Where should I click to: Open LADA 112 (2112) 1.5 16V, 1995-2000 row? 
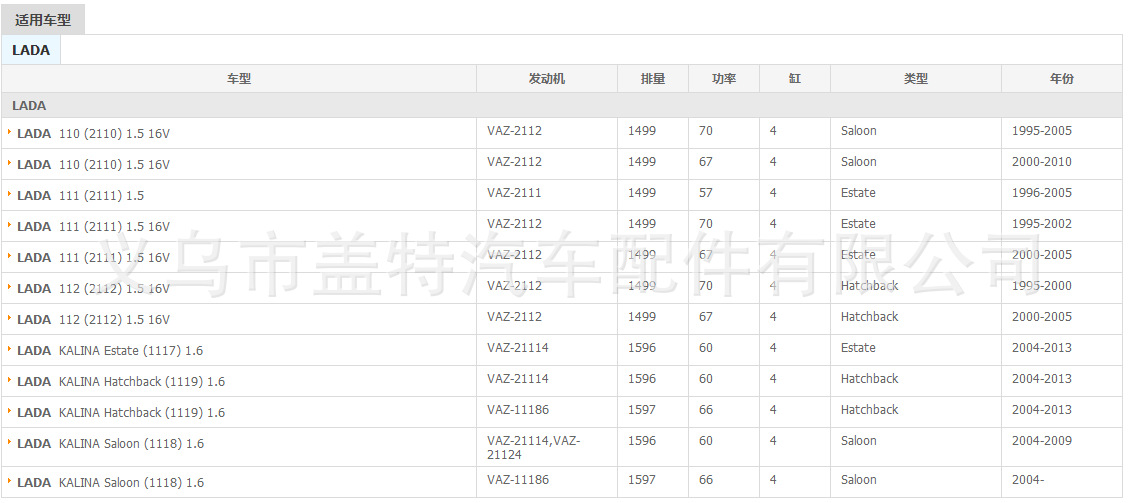93,288
